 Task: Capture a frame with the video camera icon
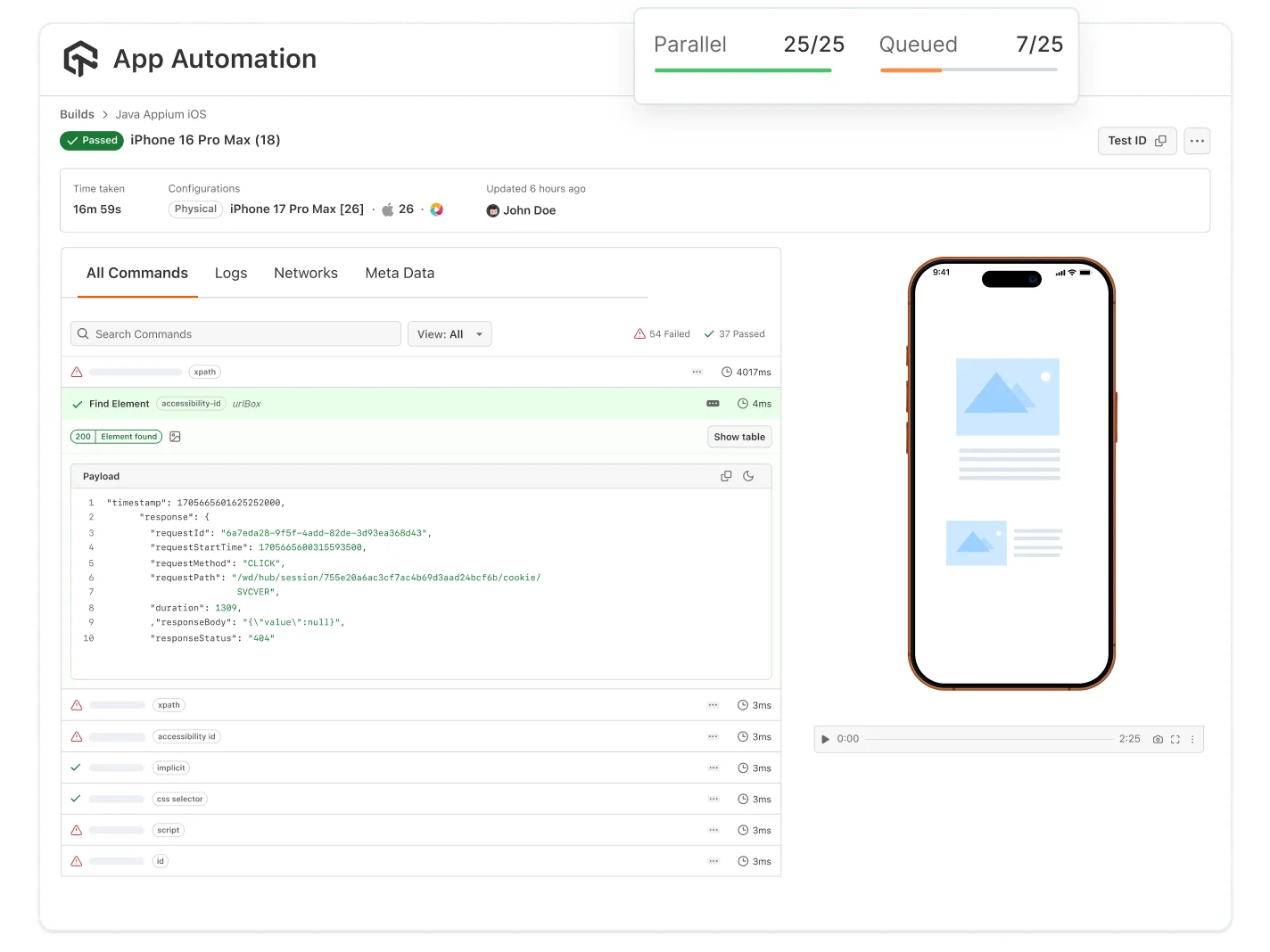coord(1158,739)
